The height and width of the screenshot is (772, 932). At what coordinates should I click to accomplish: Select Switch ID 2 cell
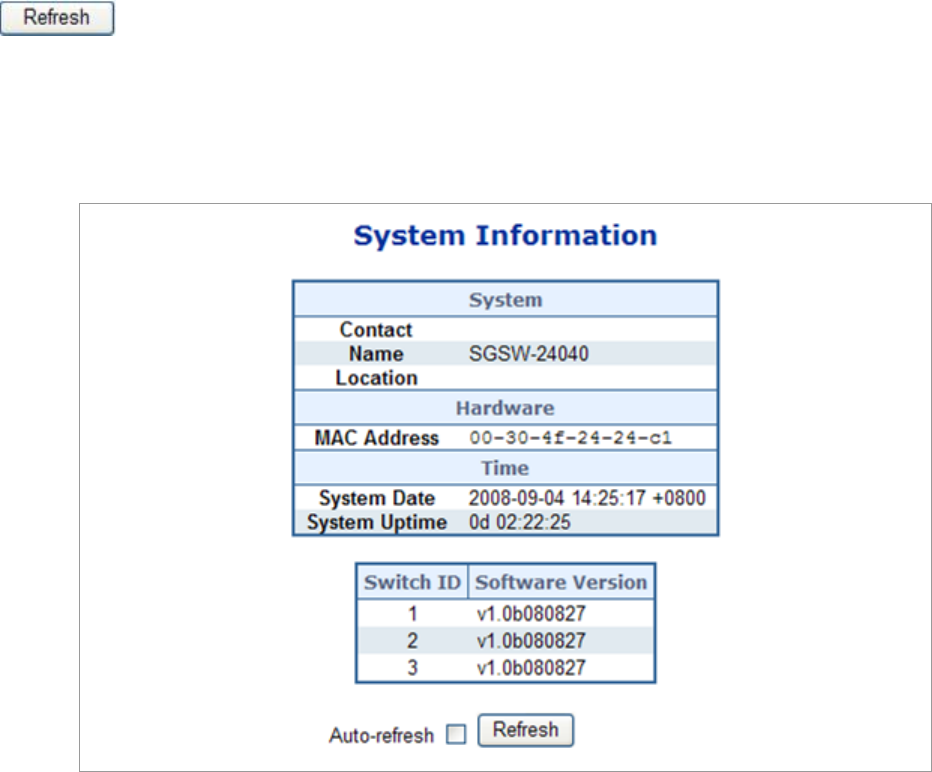(x=413, y=641)
